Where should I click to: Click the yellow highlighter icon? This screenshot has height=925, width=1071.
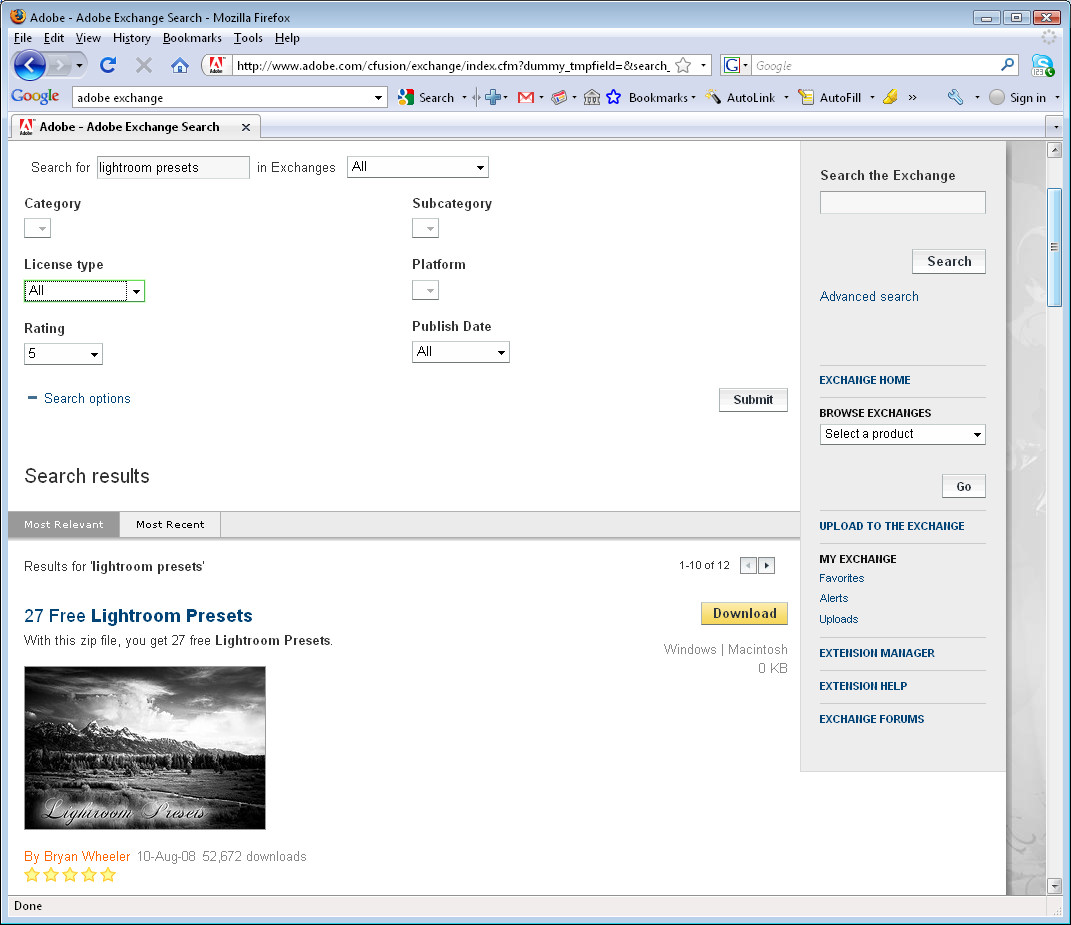(890, 97)
